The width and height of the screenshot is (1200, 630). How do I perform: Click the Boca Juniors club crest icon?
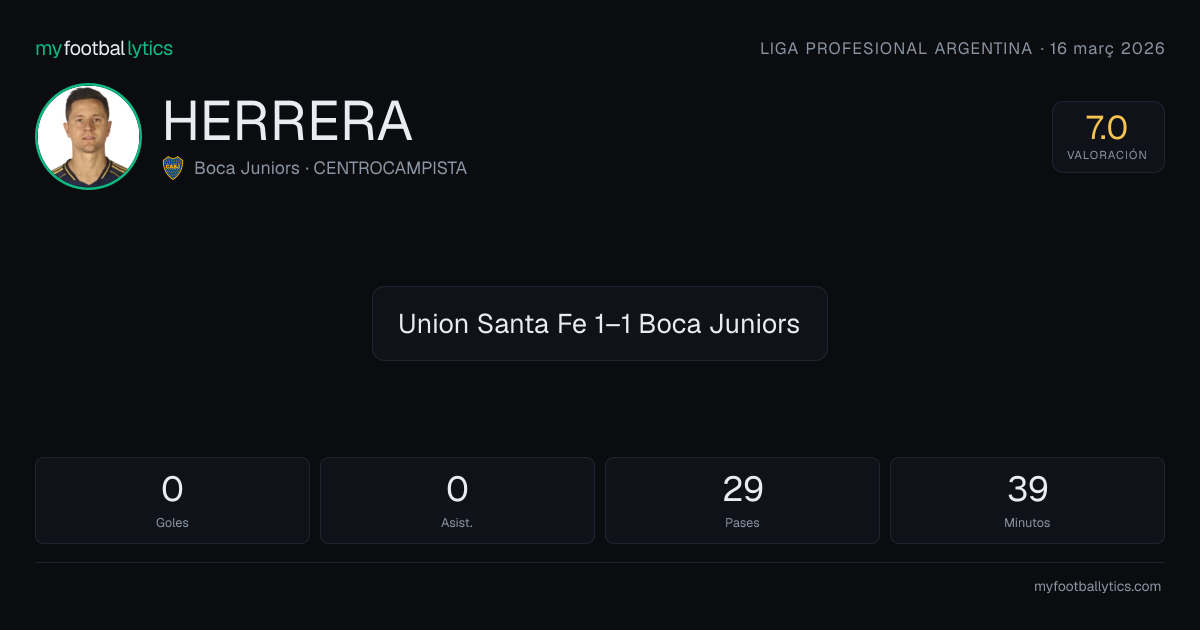(173, 168)
